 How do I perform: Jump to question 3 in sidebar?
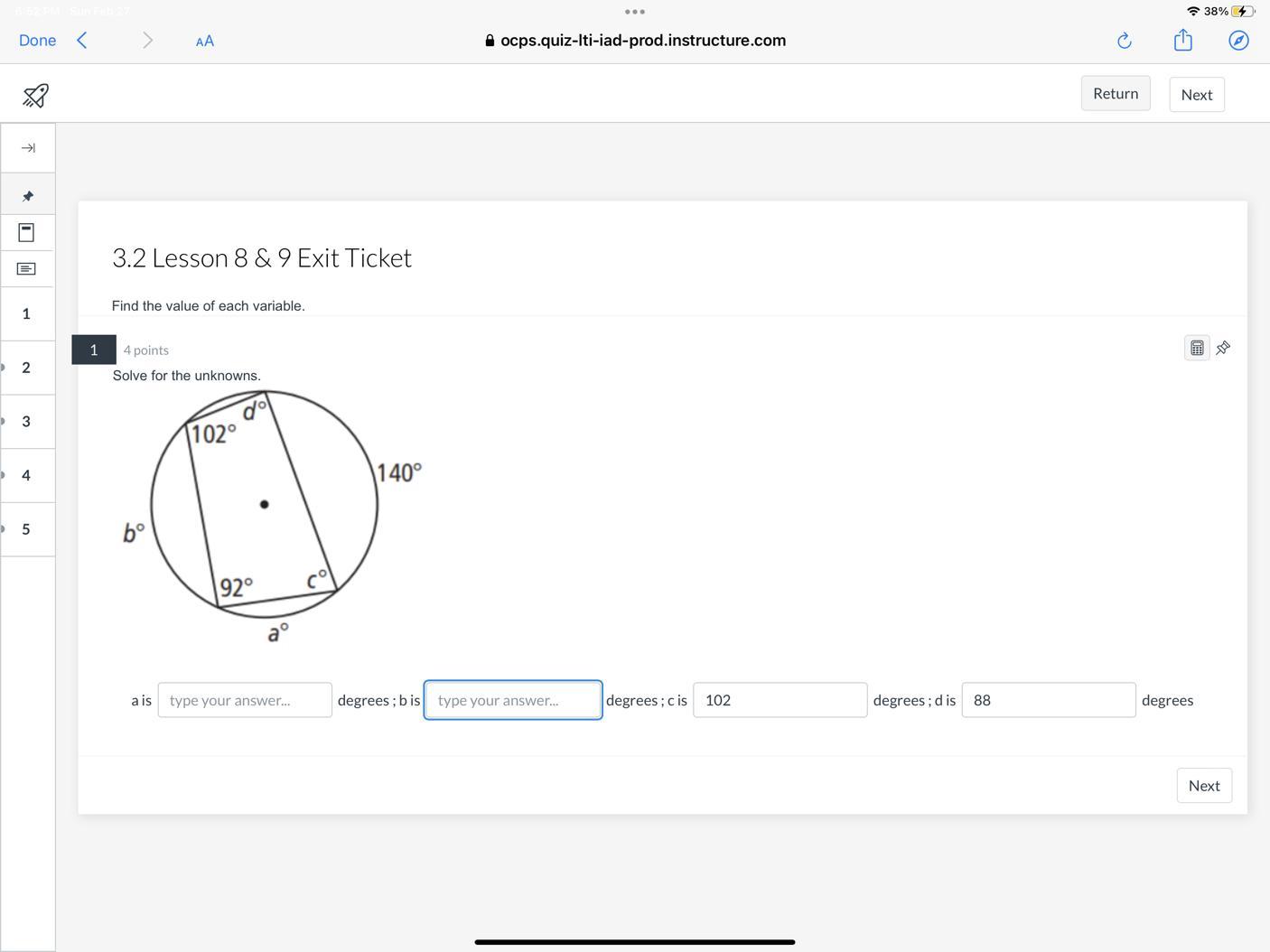(x=26, y=422)
